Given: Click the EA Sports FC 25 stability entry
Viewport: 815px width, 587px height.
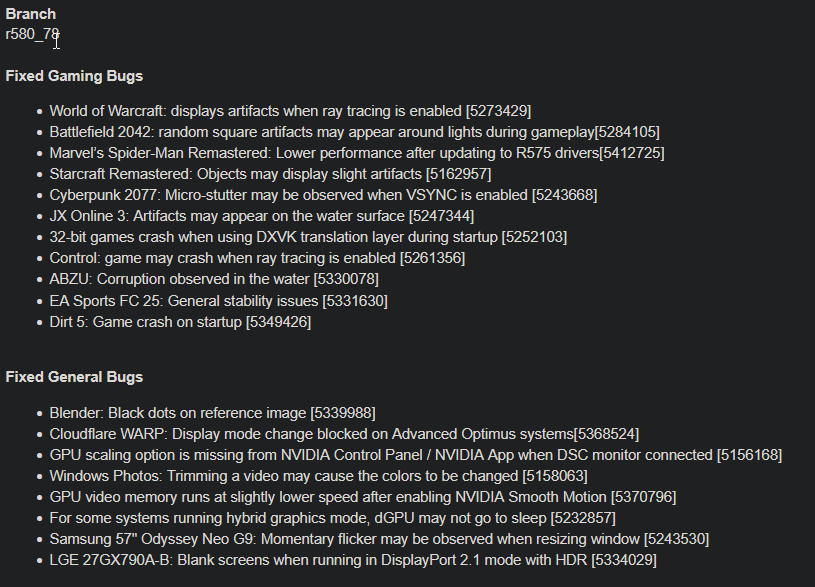Looking at the screenshot, I should [218, 301].
